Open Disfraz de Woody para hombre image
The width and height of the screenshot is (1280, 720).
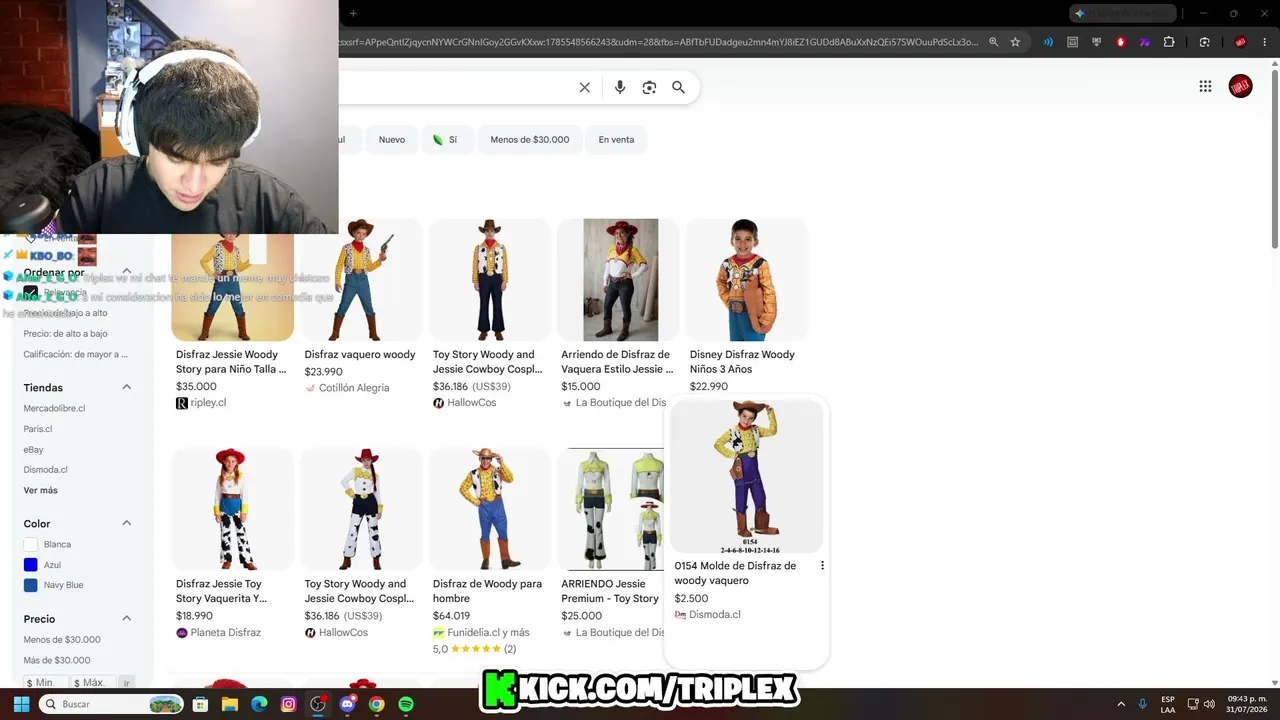pyautogui.click(x=489, y=509)
